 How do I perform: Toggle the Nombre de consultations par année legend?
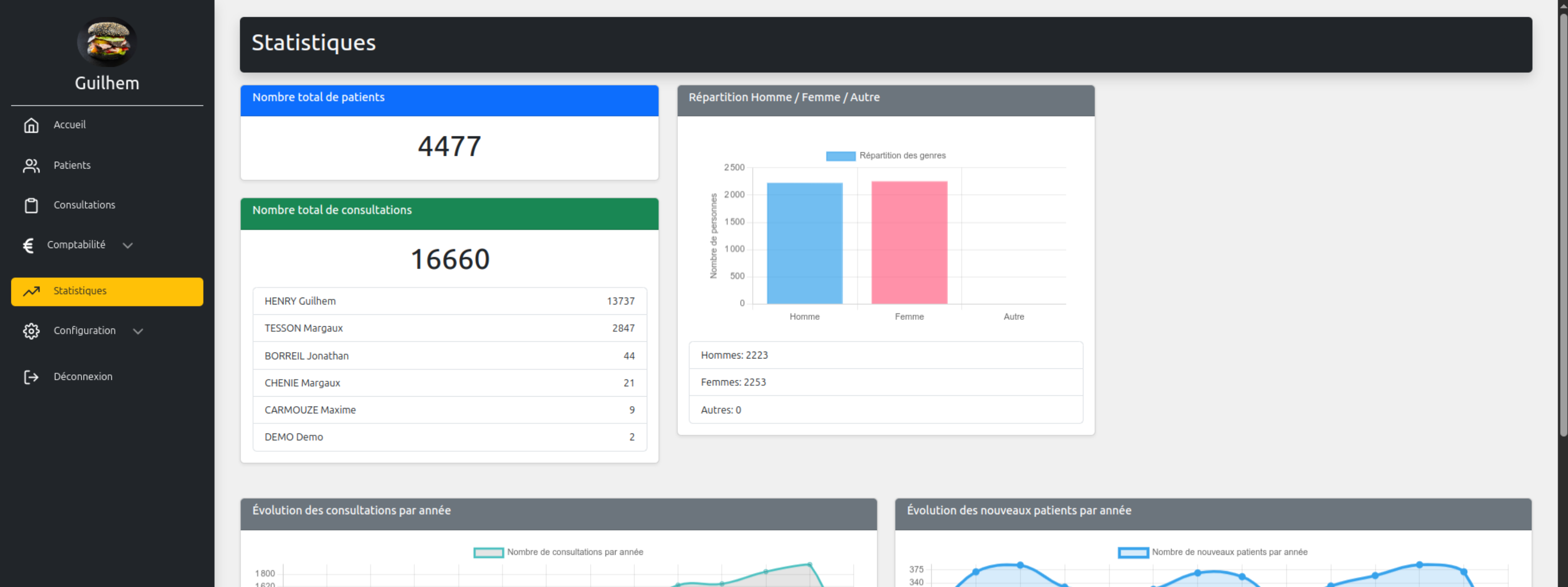pyautogui.click(x=558, y=552)
